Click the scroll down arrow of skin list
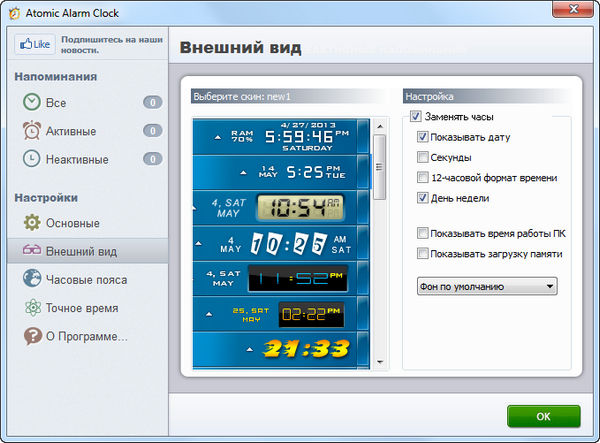This screenshot has height=443, width=600. click(x=380, y=360)
